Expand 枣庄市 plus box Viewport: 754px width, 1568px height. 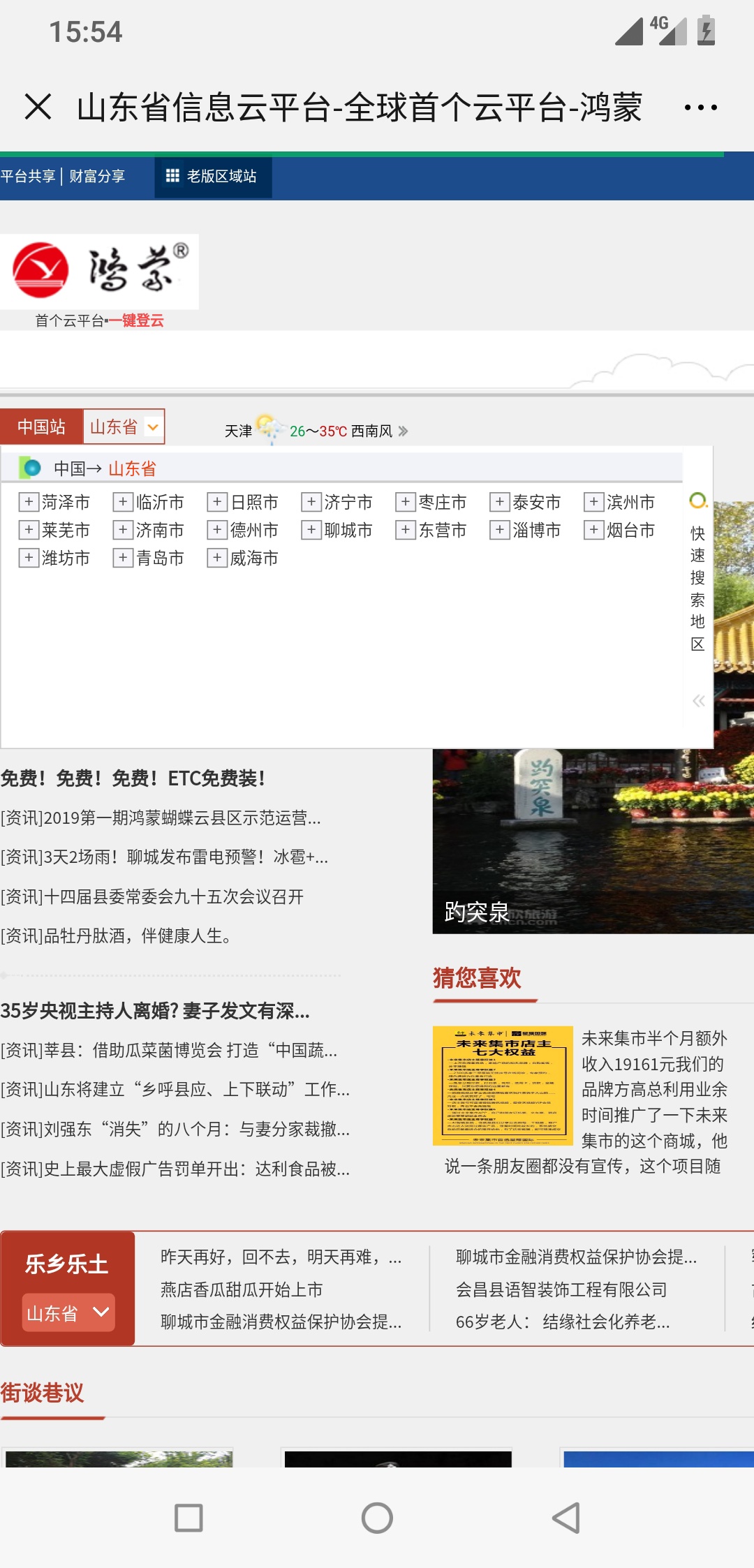pyautogui.click(x=406, y=502)
